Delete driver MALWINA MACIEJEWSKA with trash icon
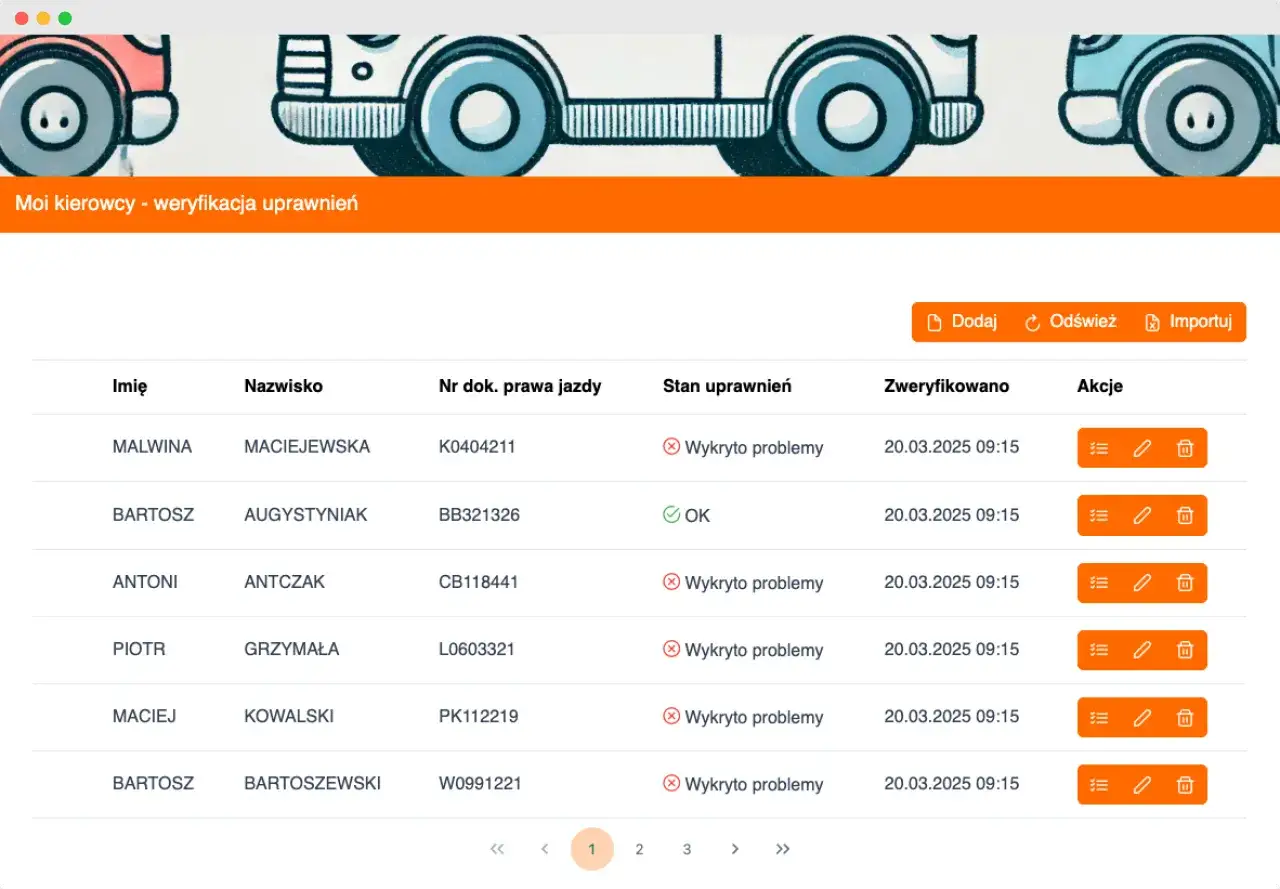The height and width of the screenshot is (889, 1280). (x=1185, y=448)
